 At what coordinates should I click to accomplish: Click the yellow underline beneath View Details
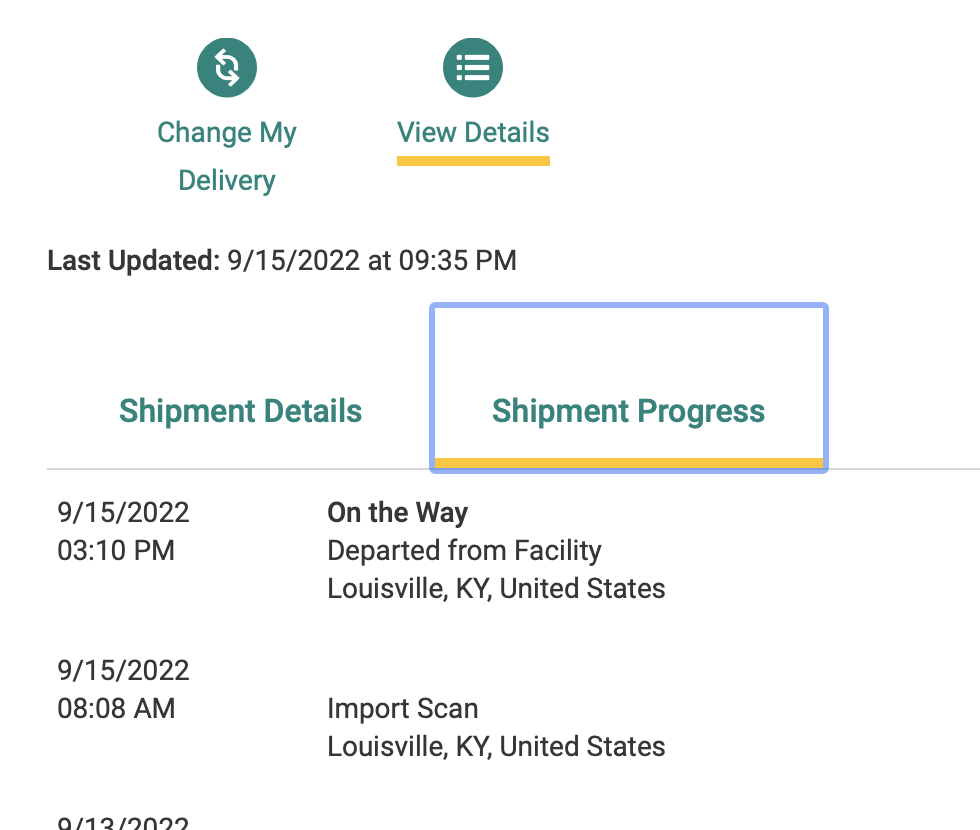point(473,160)
